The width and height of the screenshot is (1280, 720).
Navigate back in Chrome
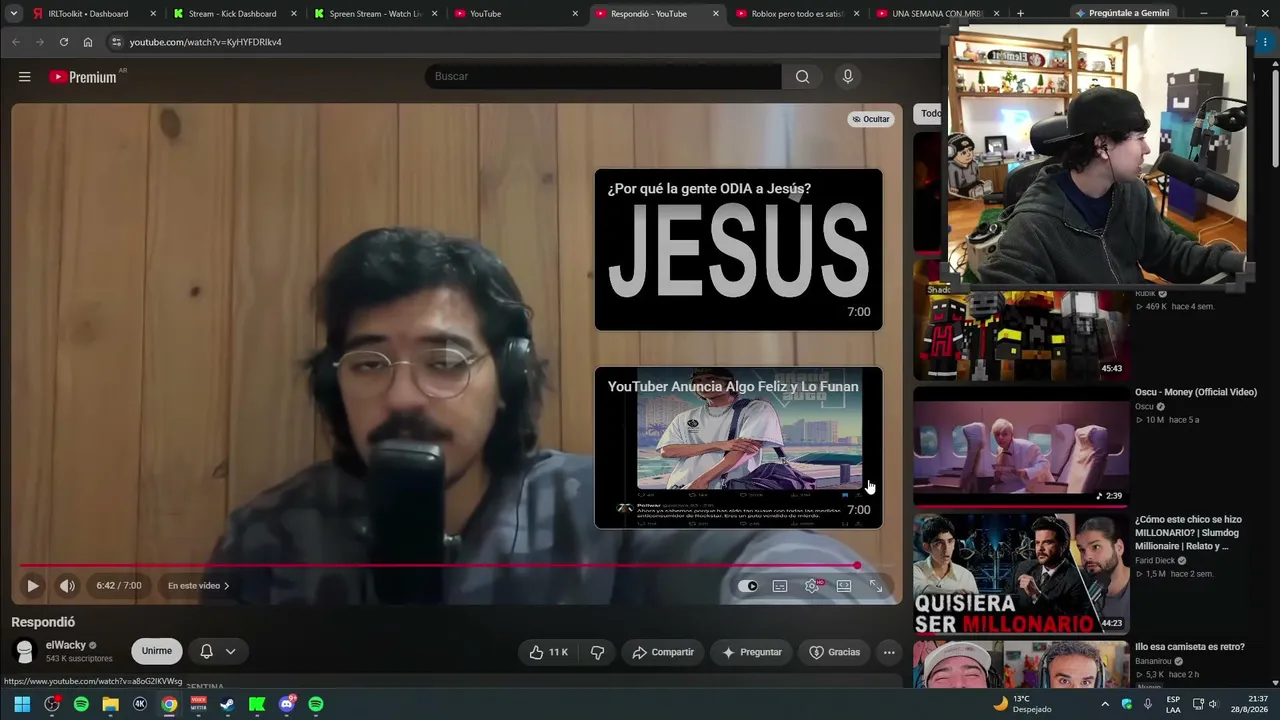tap(16, 42)
